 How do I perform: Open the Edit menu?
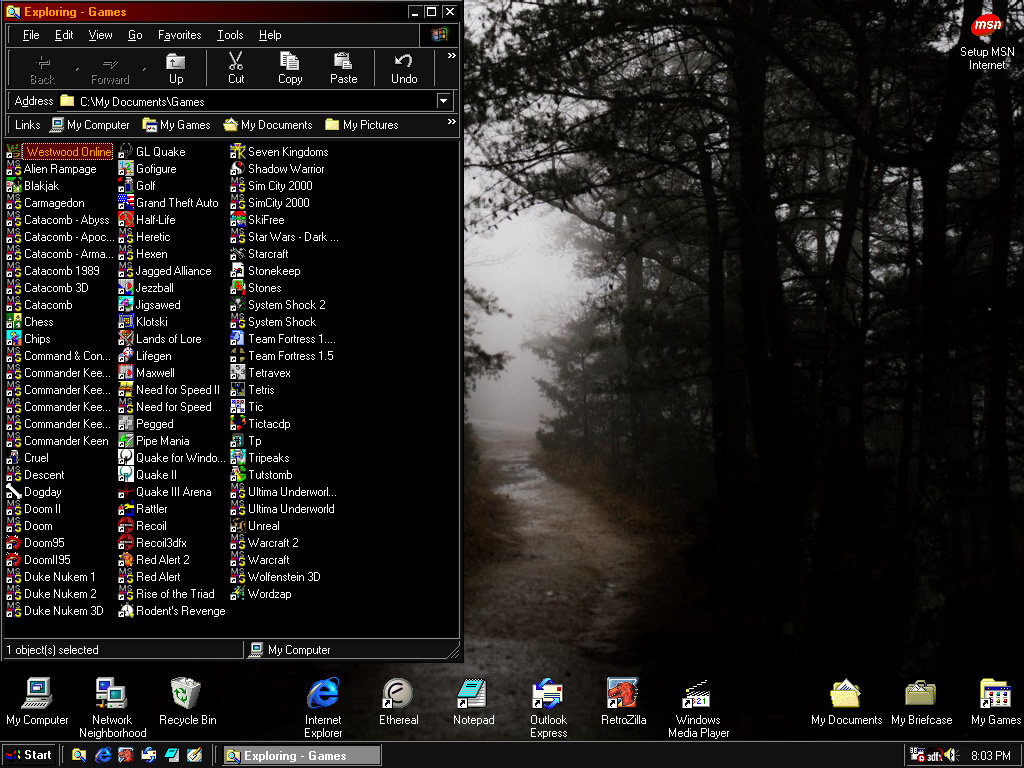pyautogui.click(x=64, y=35)
